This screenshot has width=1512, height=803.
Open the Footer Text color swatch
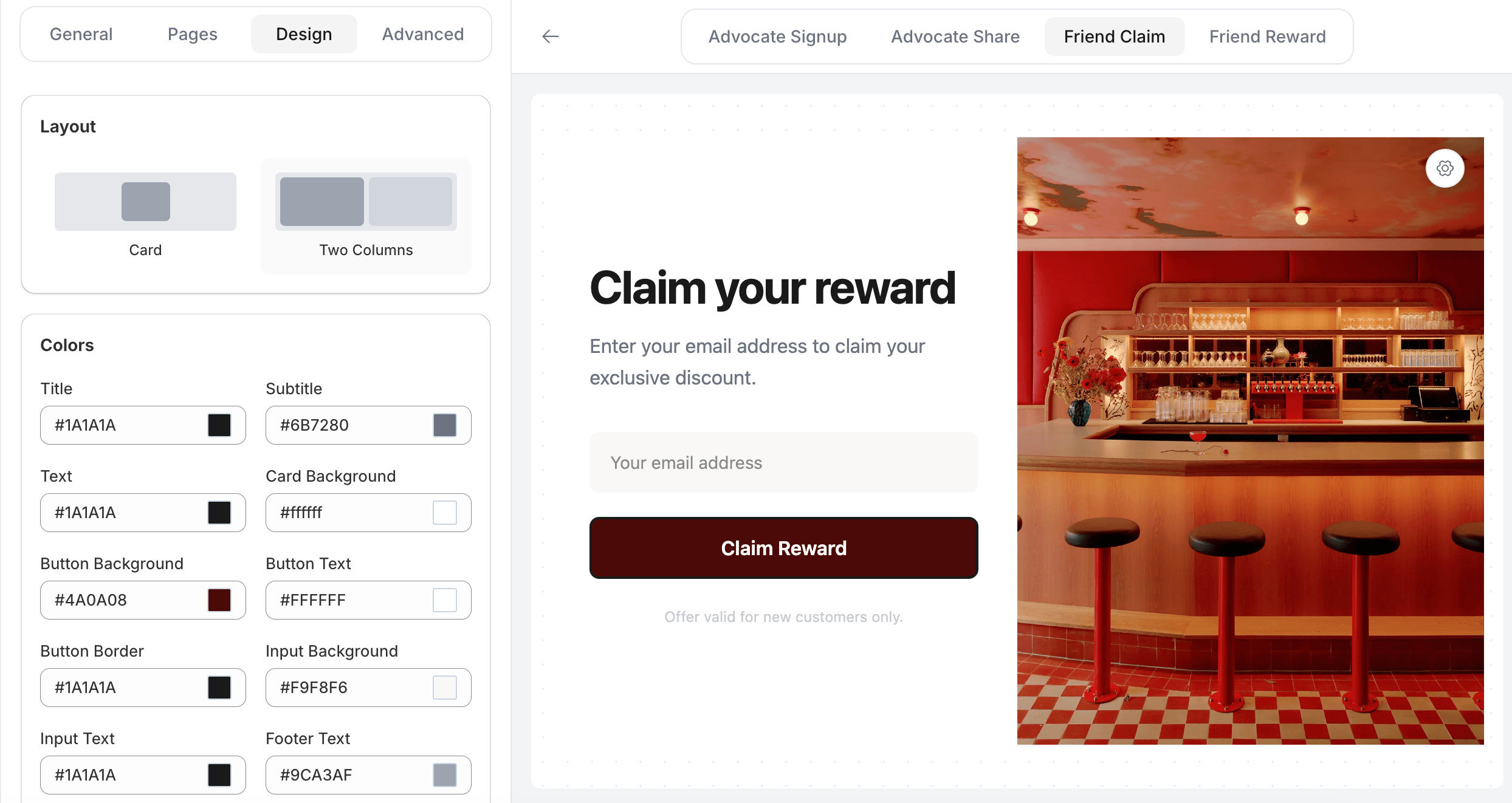pyautogui.click(x=445, y=775)
